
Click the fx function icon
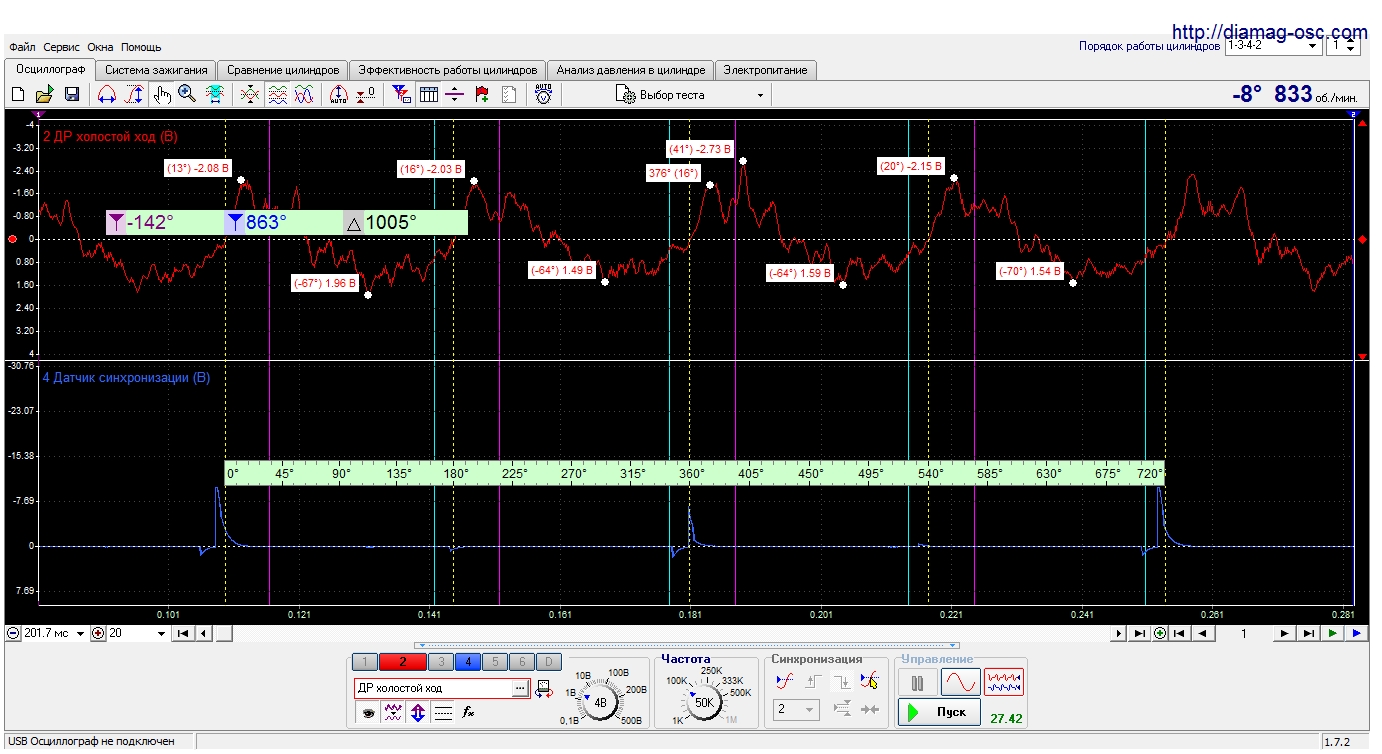(x=468, y=713)
